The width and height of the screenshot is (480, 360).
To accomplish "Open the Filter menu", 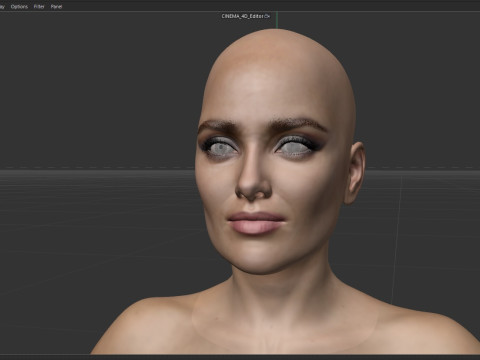I will click(39, 7).
